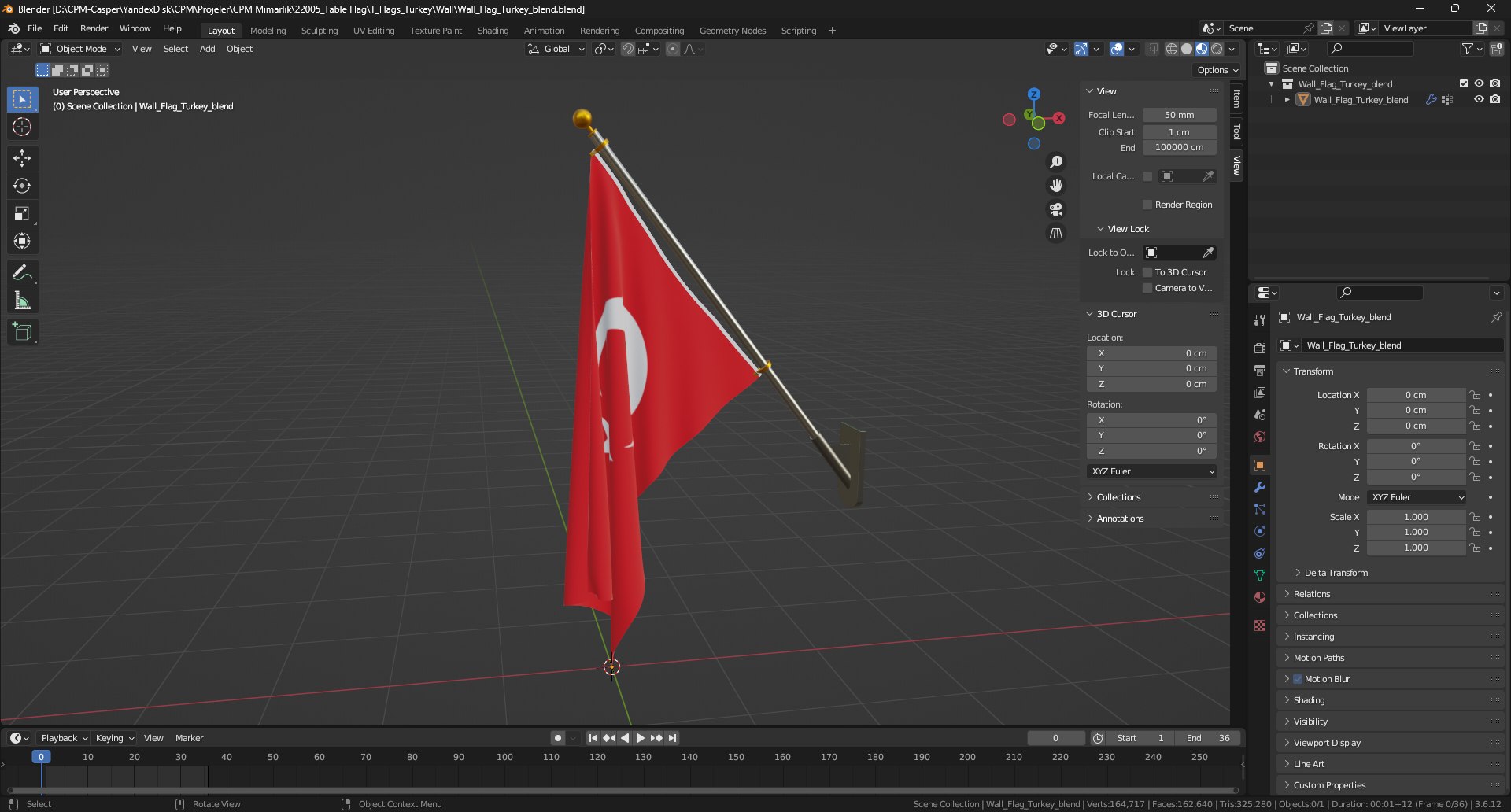The width and height of the screenshot is (1511, 812).
Task: Hide Wall_Flag_Turkey_blend object eye icon
Action: (x=1479, y=99)
